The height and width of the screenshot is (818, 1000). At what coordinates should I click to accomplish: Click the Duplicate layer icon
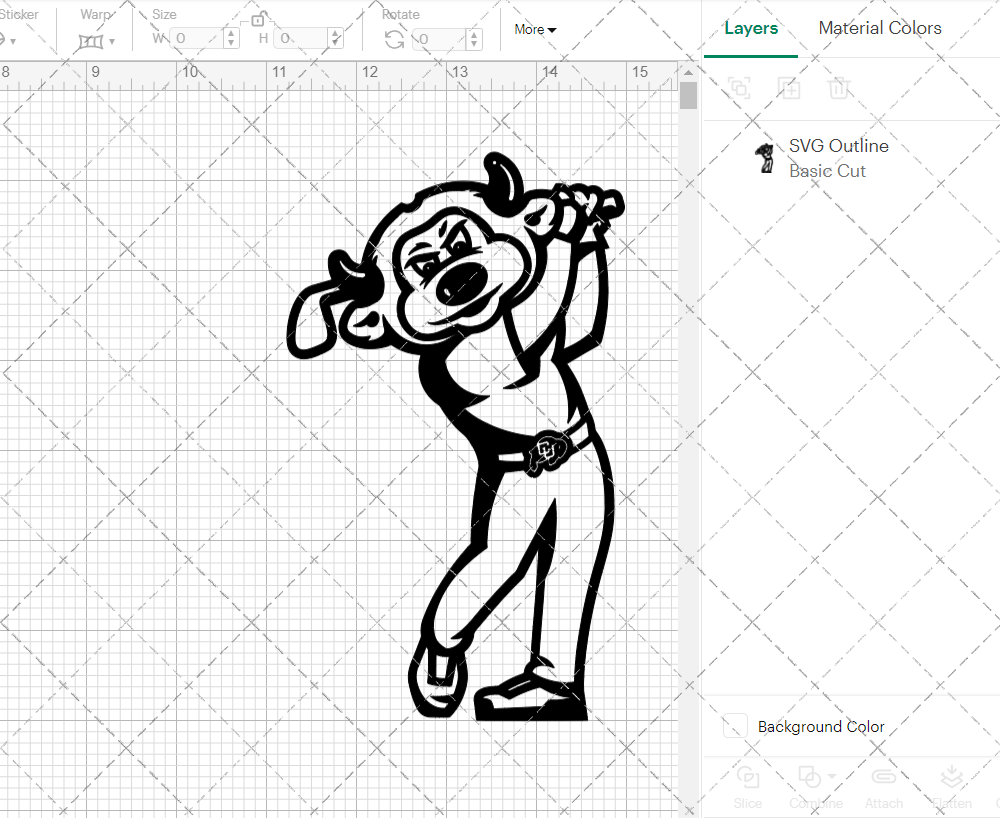point(789,88)
